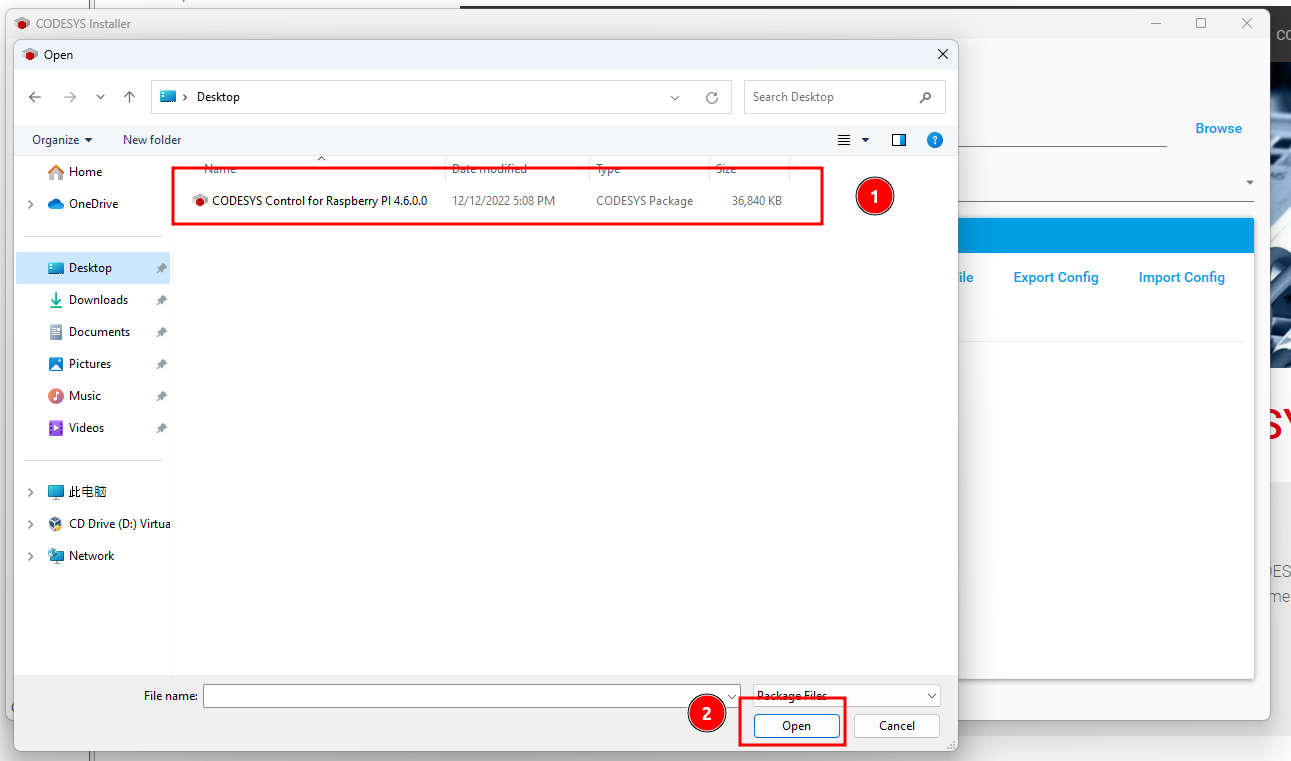Go up one folder level
The width and height of the screenshot is (1291, 761).
[x=129, y=97]
